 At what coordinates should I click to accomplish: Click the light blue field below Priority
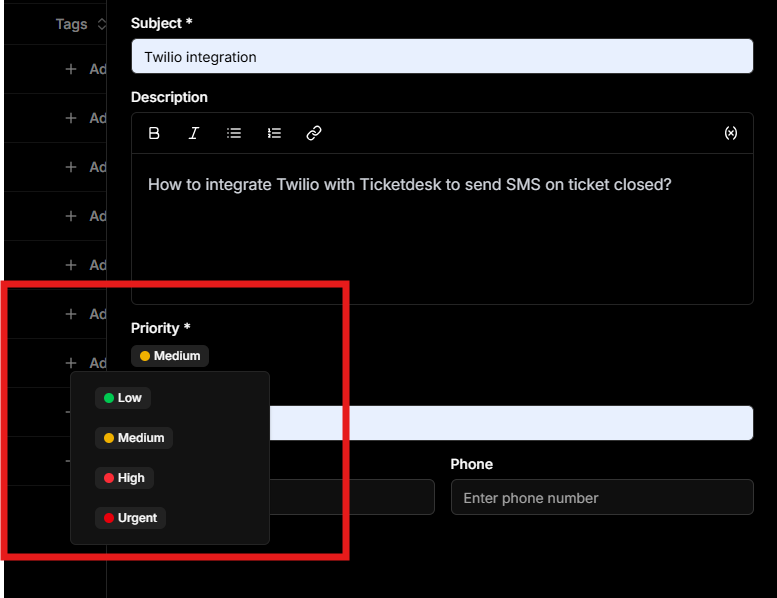click(x=511, y=423)
